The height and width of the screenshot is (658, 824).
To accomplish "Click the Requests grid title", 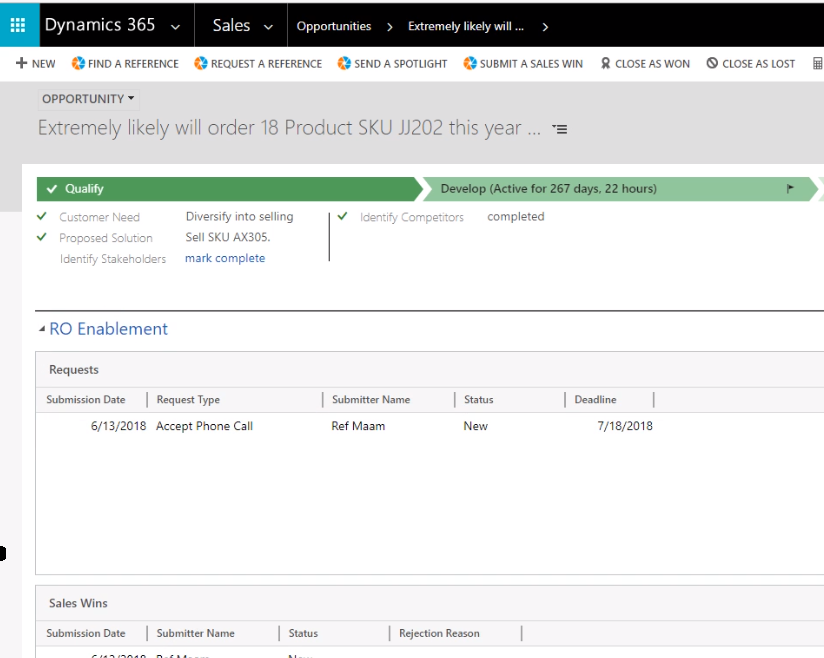I will [x=74, y=369].
